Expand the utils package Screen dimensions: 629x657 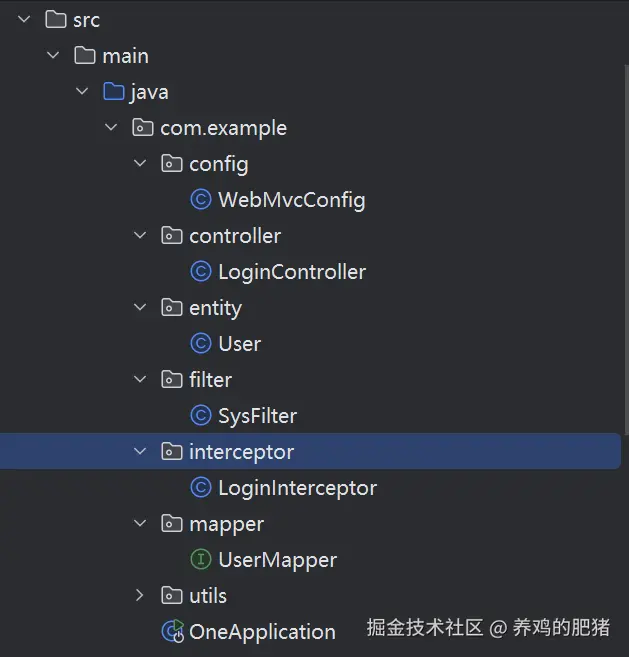(140, 596)
